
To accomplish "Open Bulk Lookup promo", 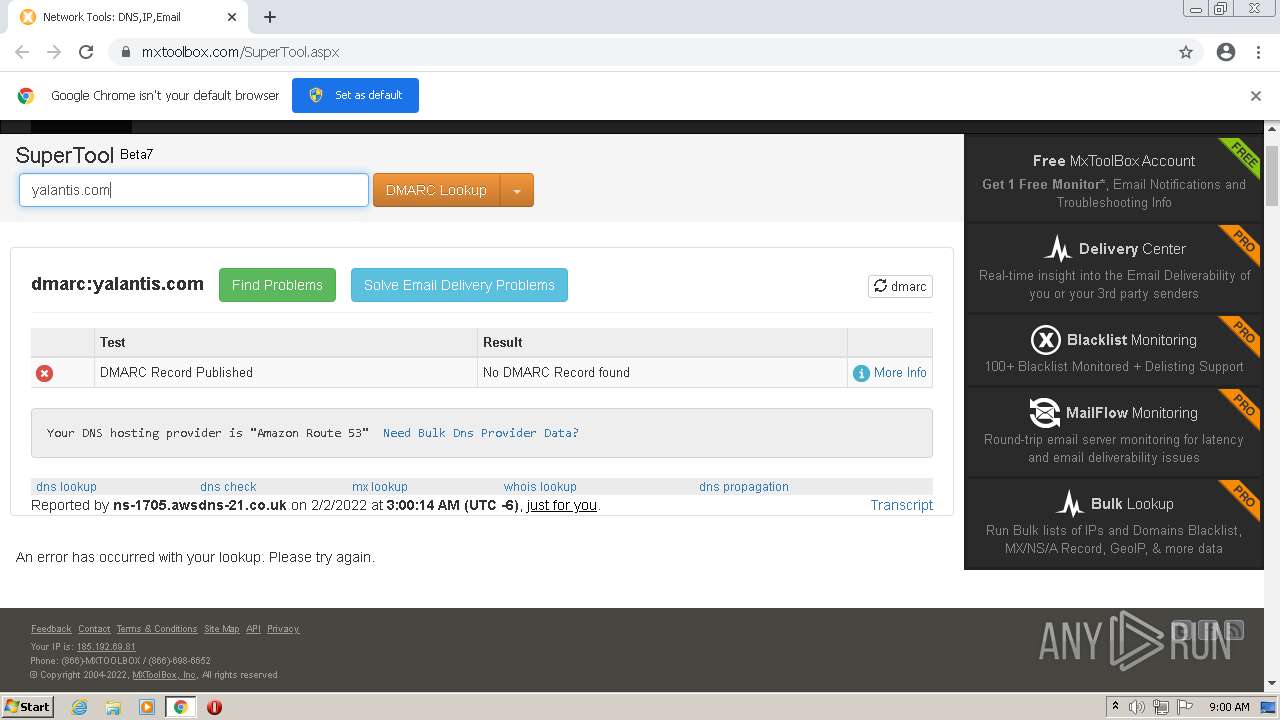I will [x=1114, y=524].
